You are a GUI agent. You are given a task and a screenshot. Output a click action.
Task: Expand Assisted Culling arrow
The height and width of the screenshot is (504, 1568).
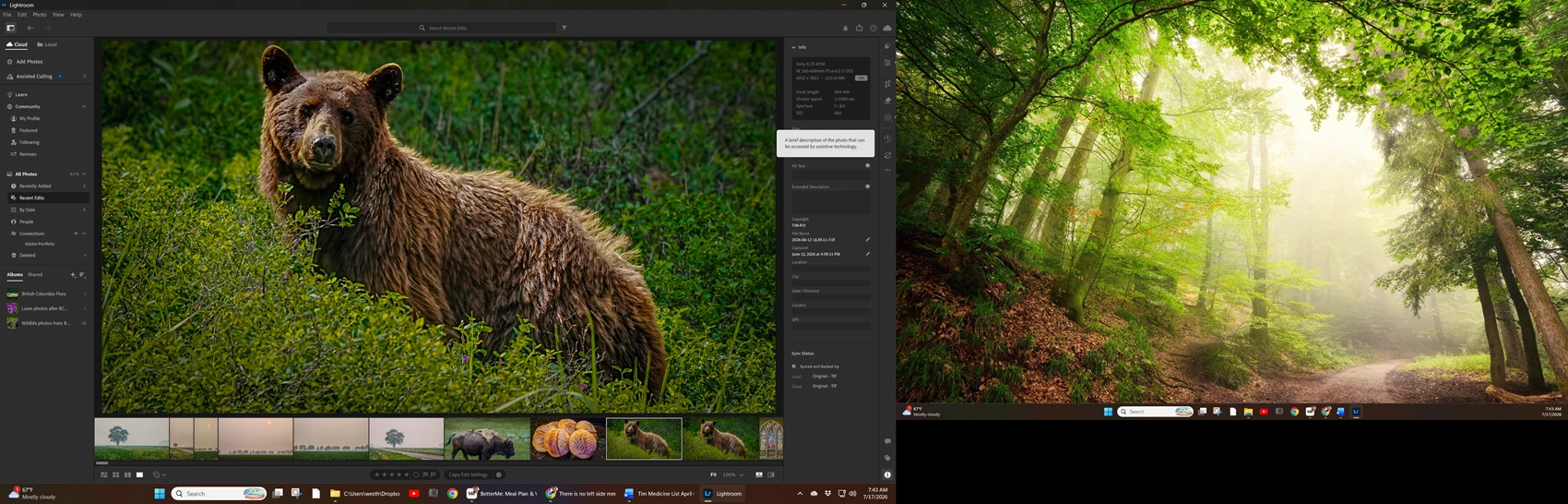(84, 77)
